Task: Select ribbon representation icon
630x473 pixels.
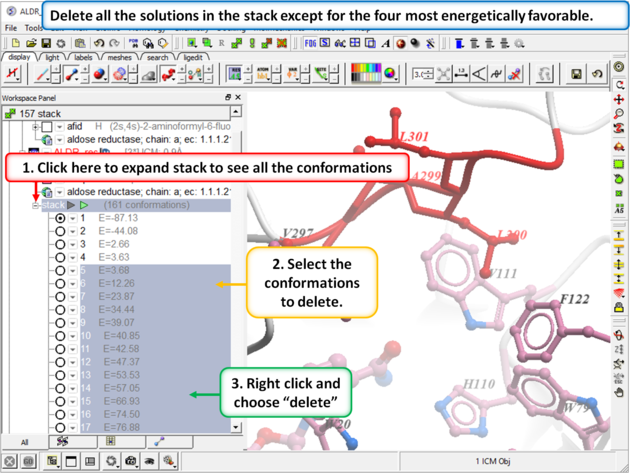Action: point(168,74)
